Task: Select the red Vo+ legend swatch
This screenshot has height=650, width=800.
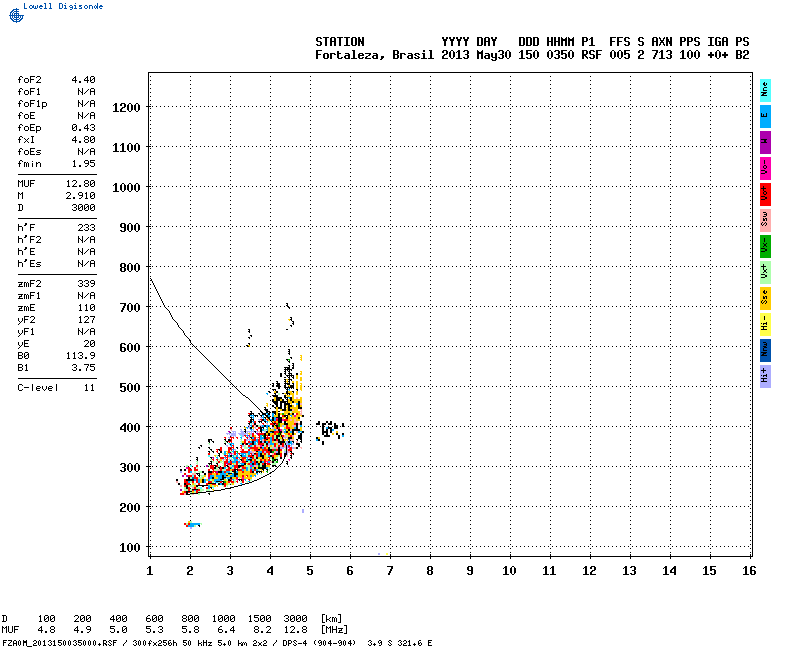Action: [765, 194]
